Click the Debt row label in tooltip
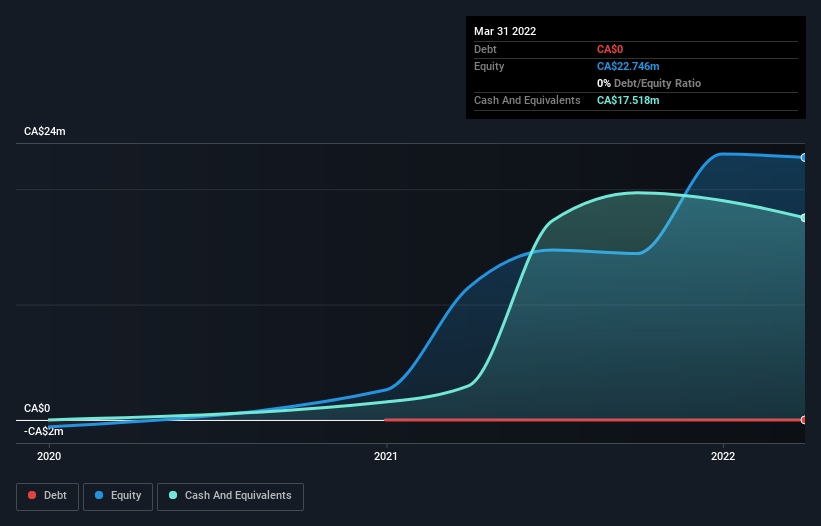Image resolution: width=821 pixels, height=526 pixels. pos(485,49)
